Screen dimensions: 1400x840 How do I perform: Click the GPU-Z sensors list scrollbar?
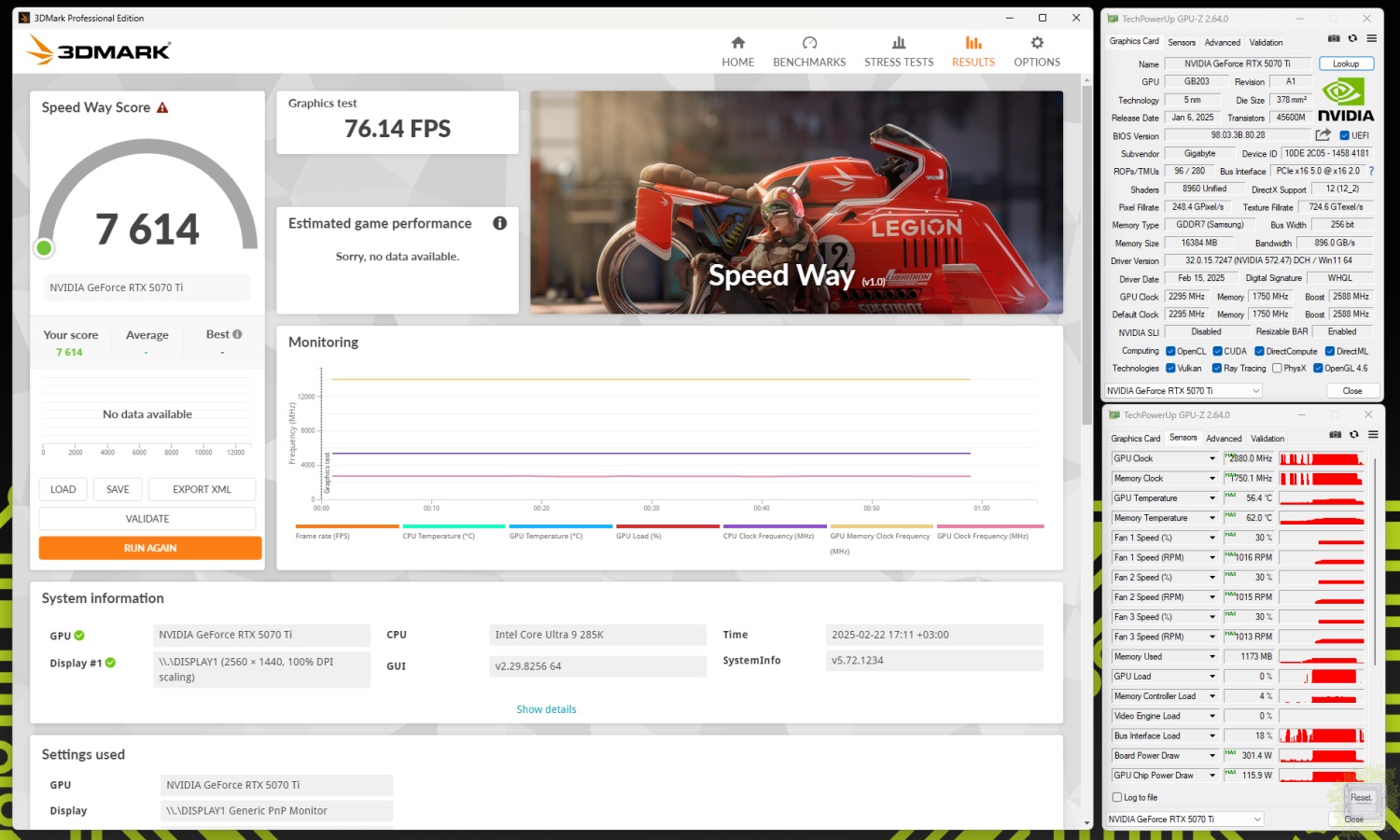click(1376, 560)
